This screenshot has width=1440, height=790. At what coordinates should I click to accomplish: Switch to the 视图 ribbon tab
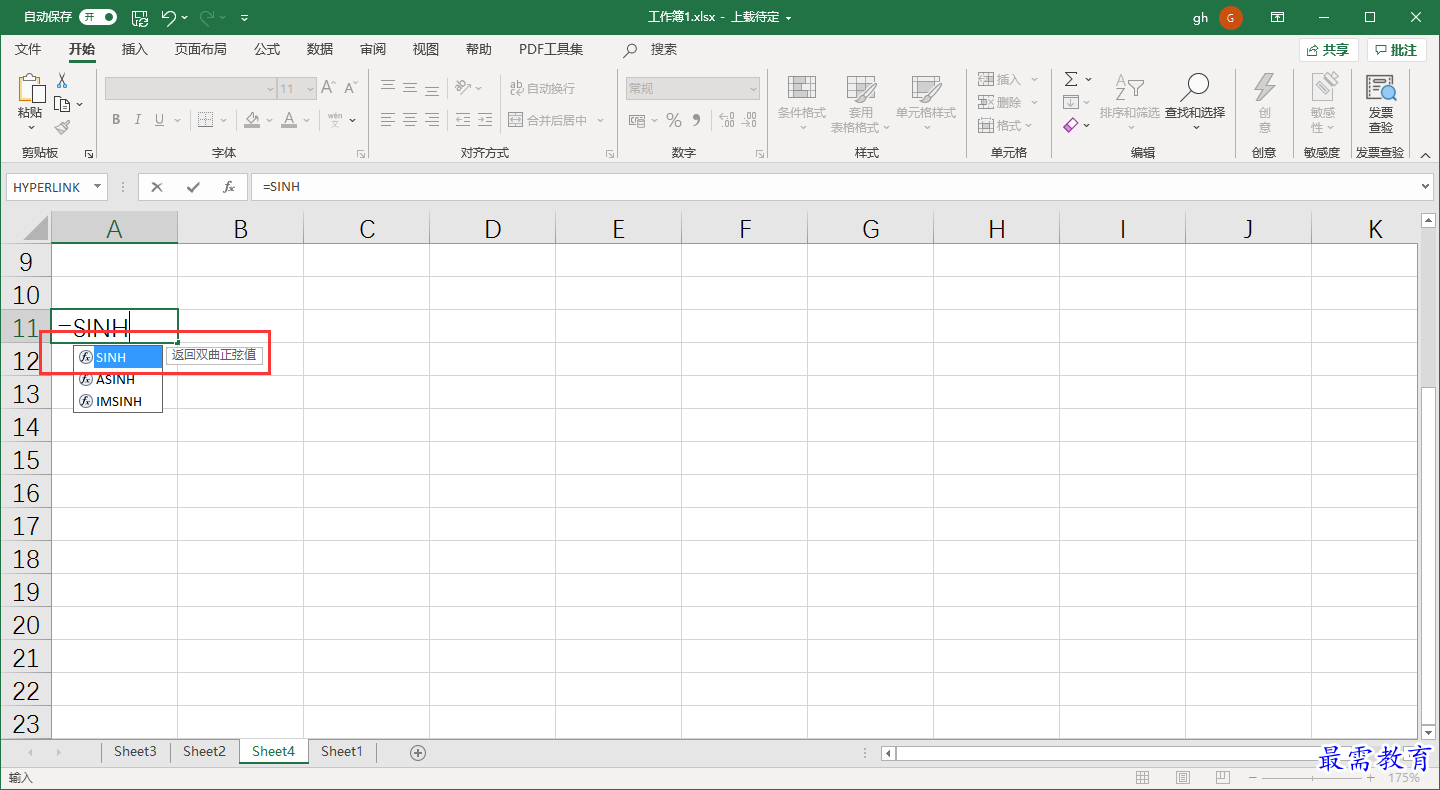pos(426,49)
